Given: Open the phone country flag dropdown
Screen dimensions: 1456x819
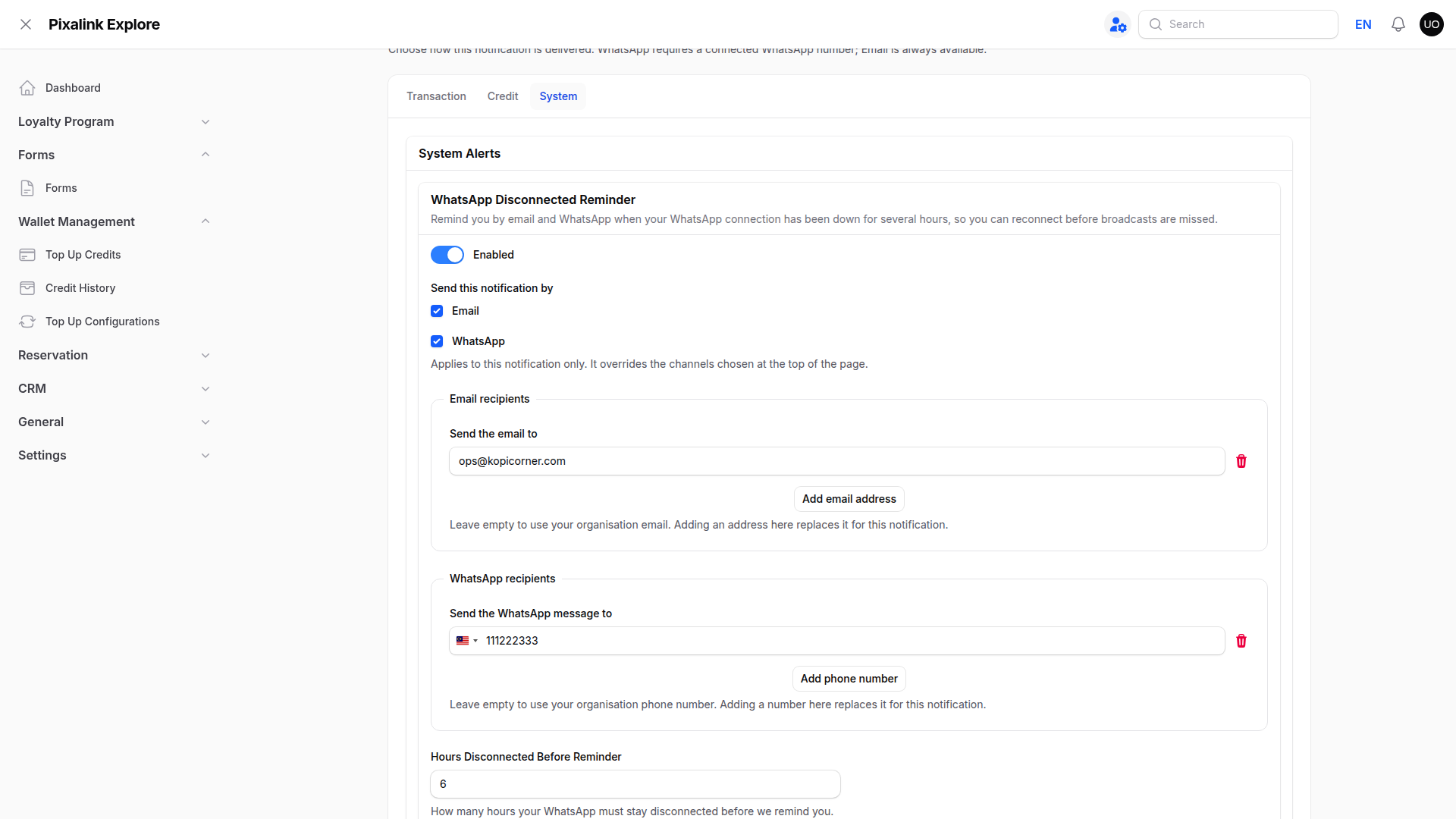Looking at the screenshot, I should click(x=467, y=641).
